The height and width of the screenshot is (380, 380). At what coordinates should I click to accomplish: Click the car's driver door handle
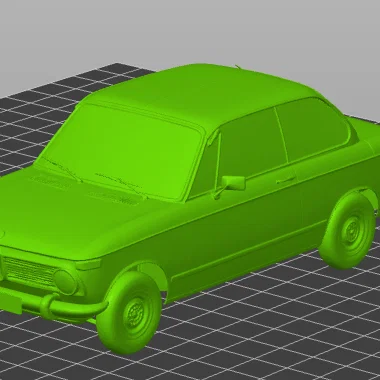(x=285, y=180)
